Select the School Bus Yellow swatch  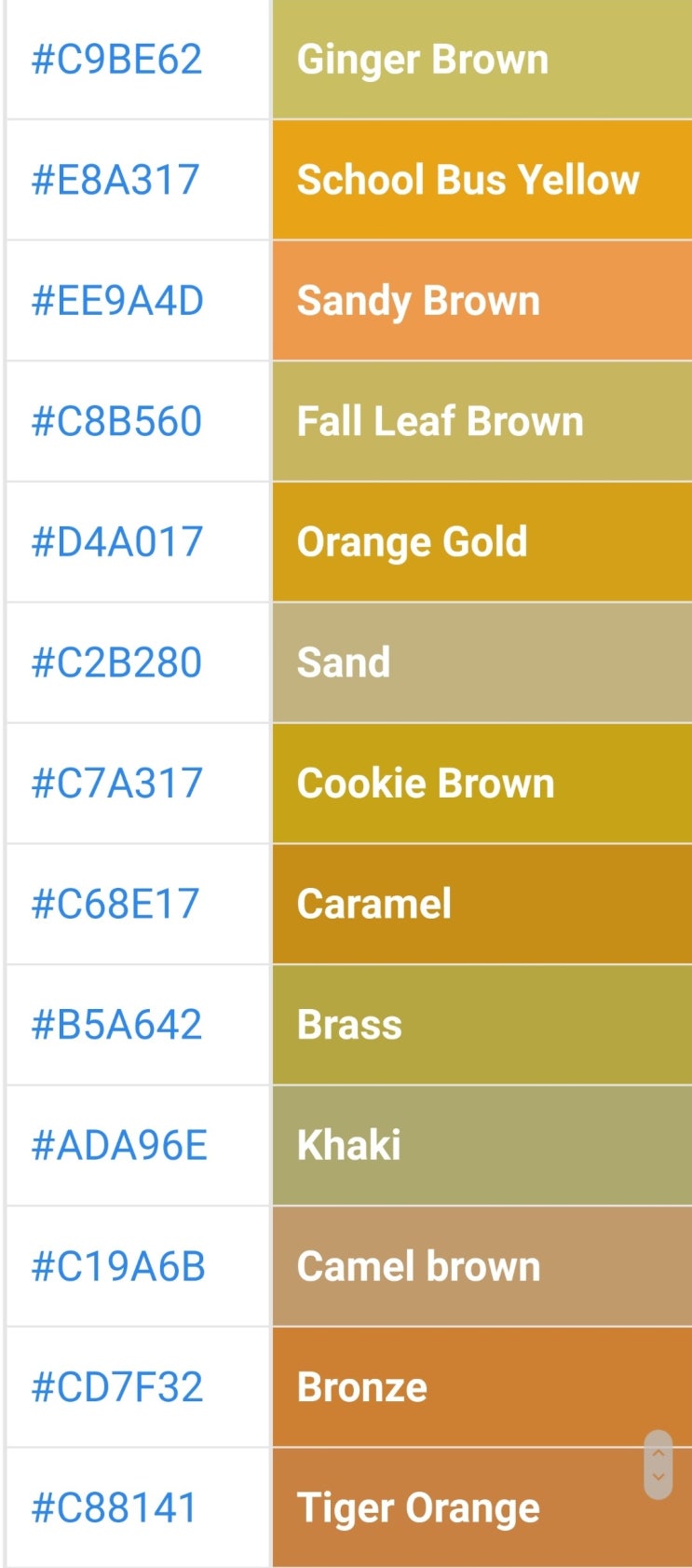coord(482,180)
